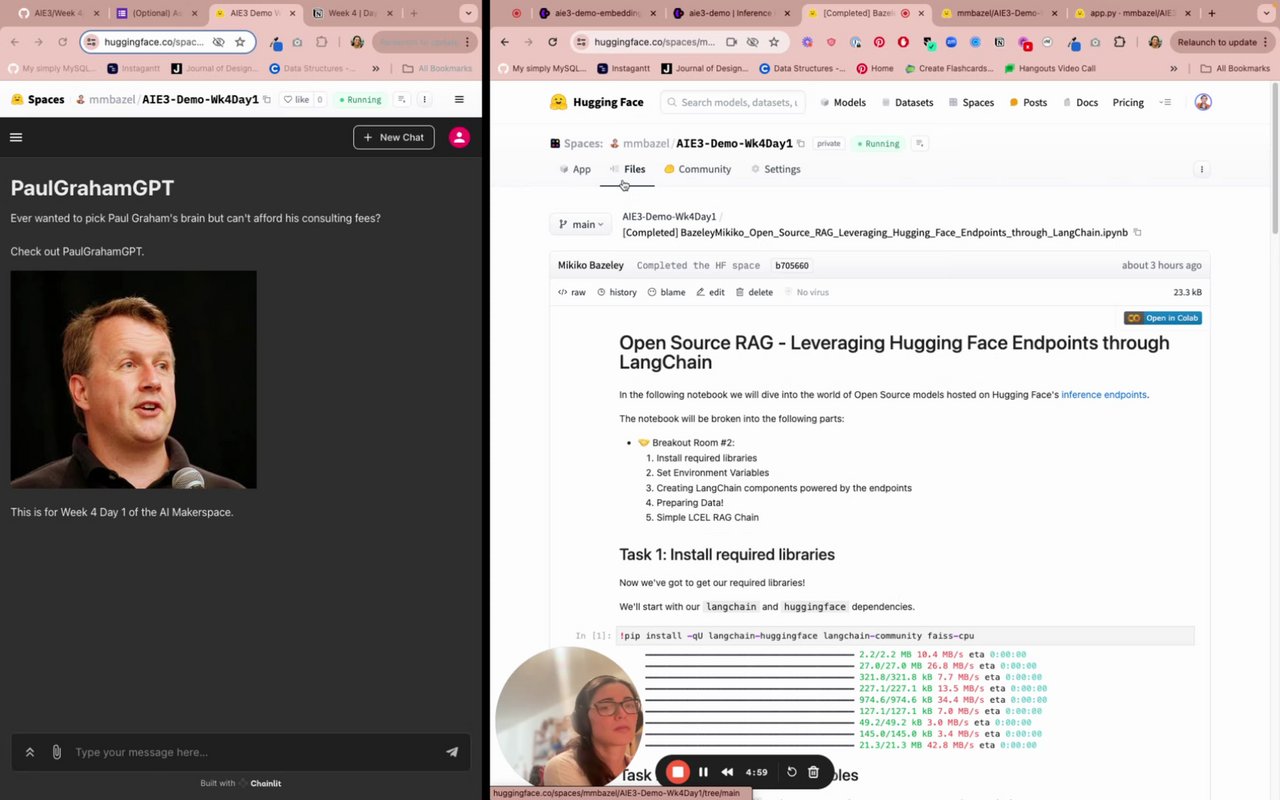The image size is (1280, 800).
Task: Switch to the '(Optional)' tab in left window
Action: (158, 13)
